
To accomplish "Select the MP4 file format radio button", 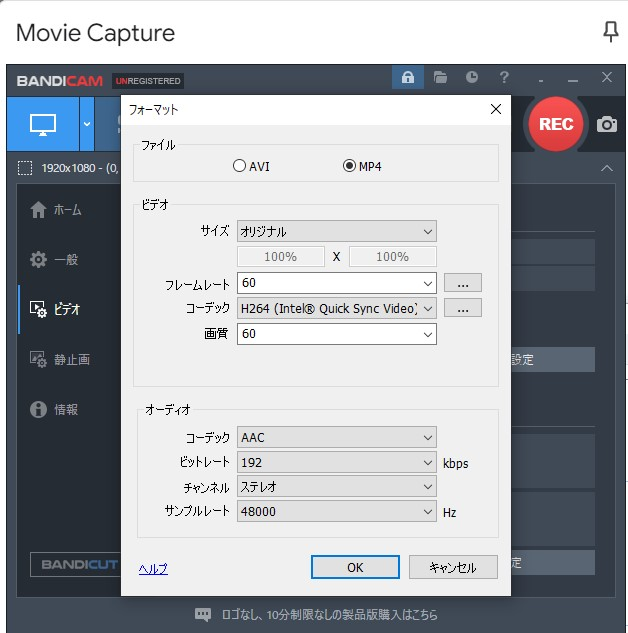I will [x=349, y=166].
